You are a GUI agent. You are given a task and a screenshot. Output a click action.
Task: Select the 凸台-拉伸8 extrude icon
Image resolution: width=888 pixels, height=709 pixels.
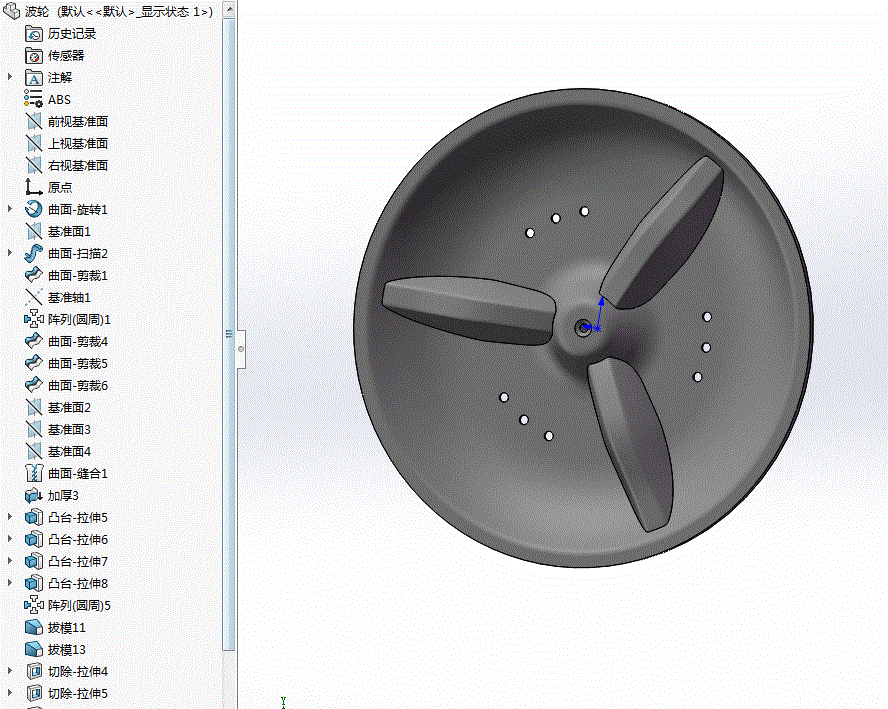pyautogui.click(x=34, y=583)
